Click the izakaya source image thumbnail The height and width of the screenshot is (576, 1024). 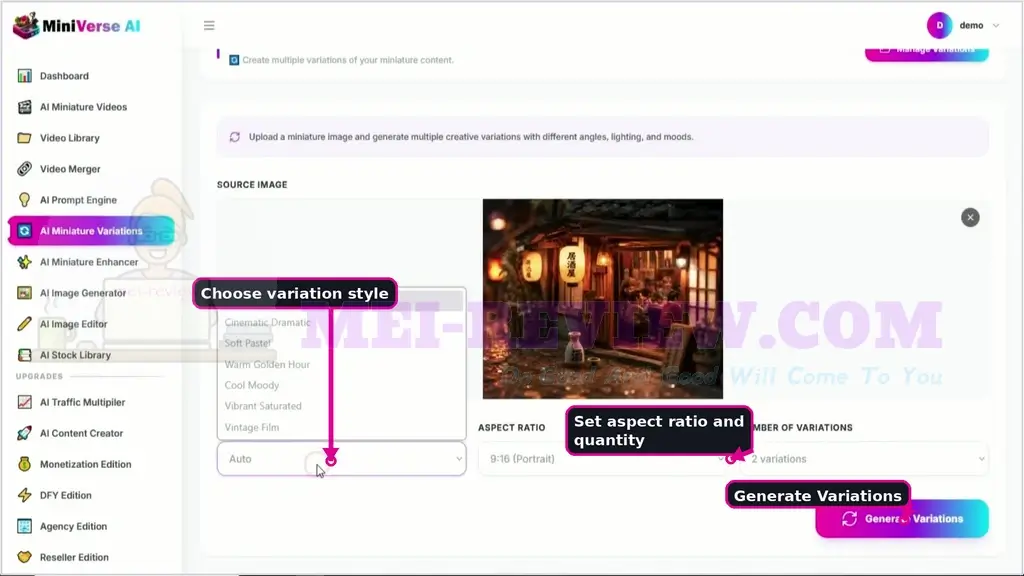pyautogui.click(x=603, y=299)
